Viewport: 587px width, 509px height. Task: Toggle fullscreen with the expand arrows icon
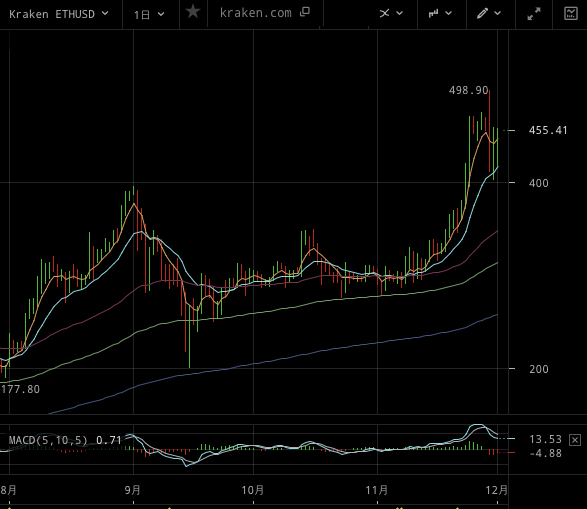click(x=534, y=14)
